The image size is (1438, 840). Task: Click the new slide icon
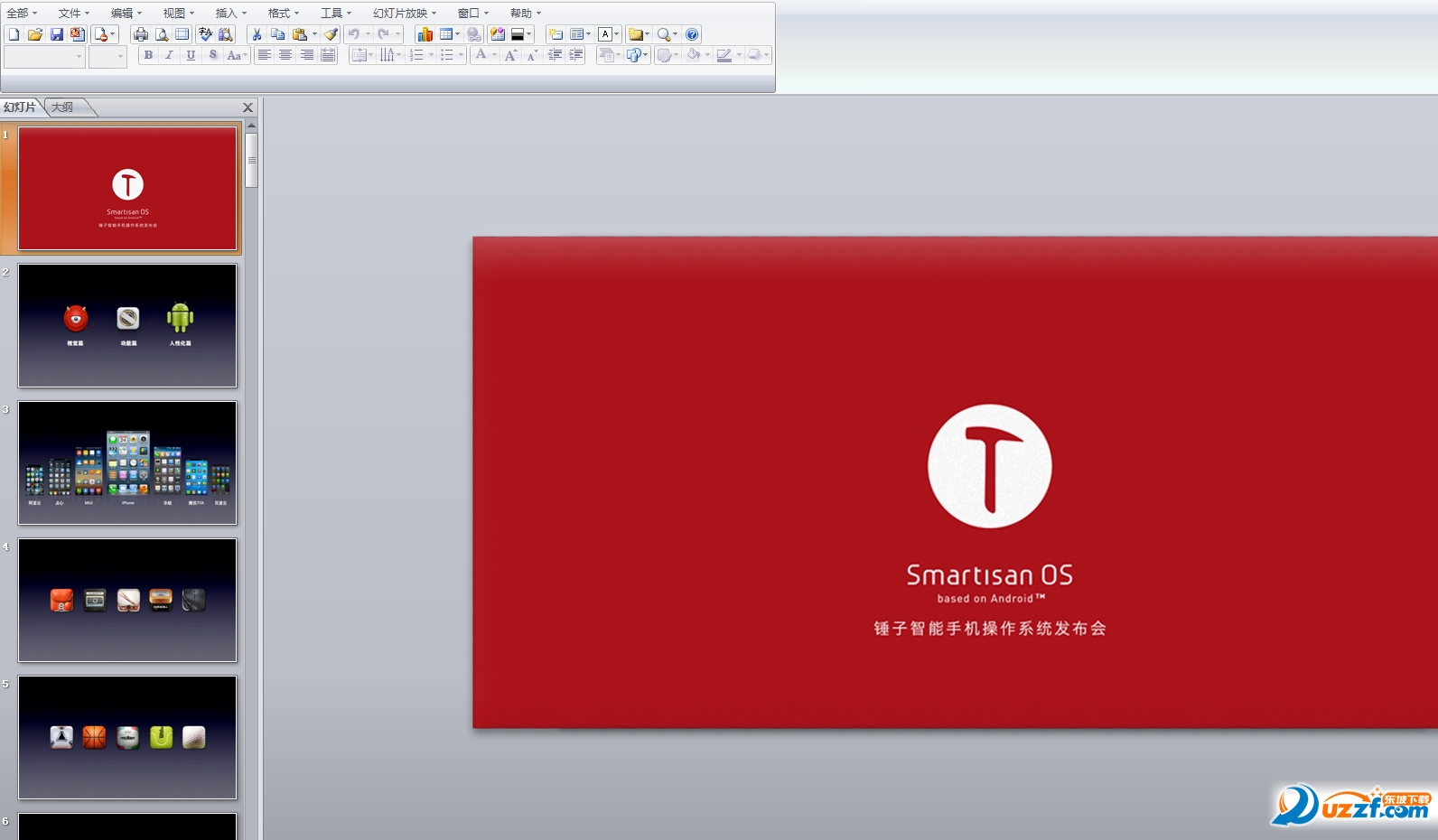[x=556, y=34]
